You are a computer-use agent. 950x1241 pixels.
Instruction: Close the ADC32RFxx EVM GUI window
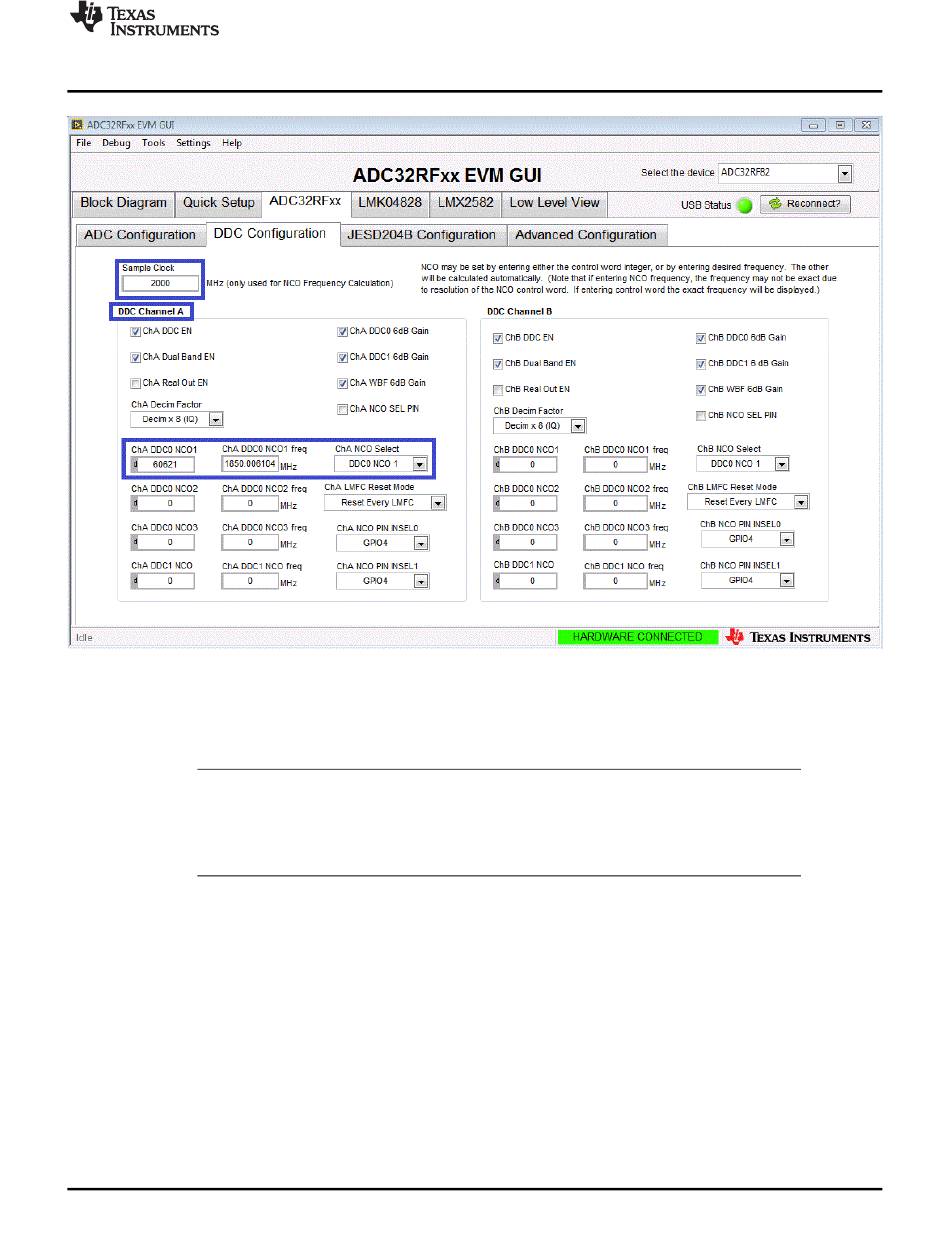click(865, 125)
